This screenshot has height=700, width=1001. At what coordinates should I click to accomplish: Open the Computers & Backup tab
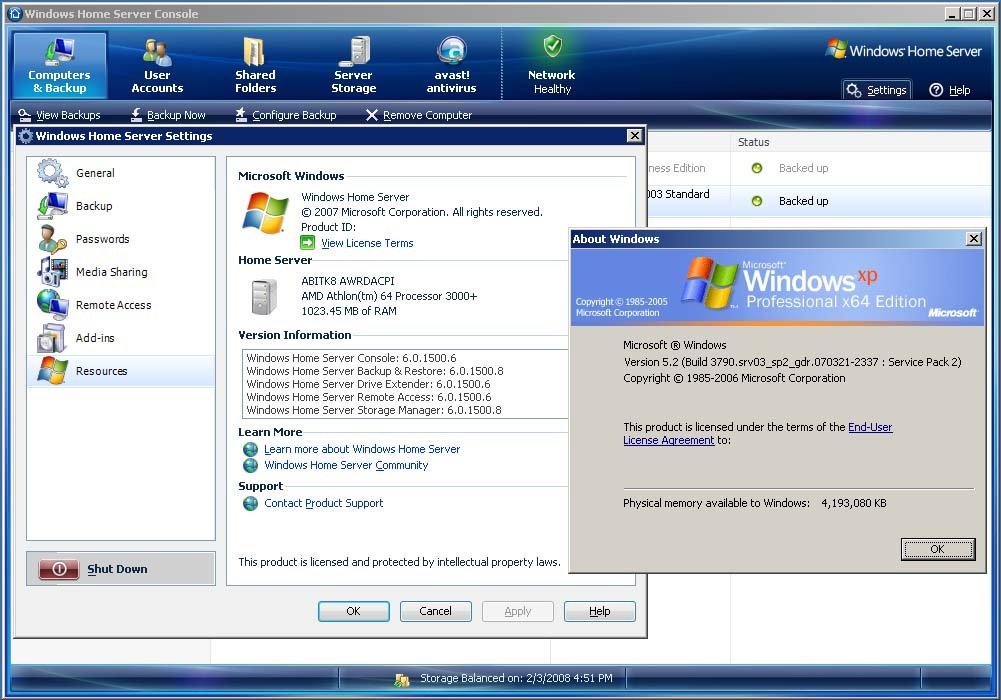click(x=59, y=65)
